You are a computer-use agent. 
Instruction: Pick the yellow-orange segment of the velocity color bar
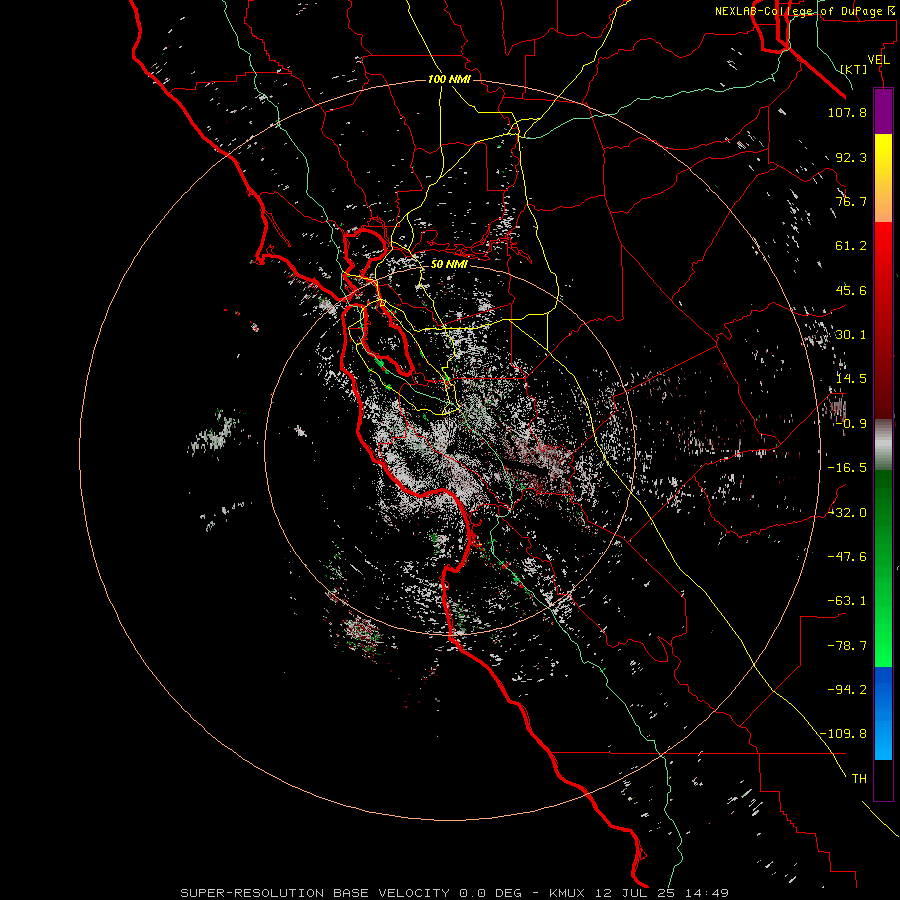[883, 178]
